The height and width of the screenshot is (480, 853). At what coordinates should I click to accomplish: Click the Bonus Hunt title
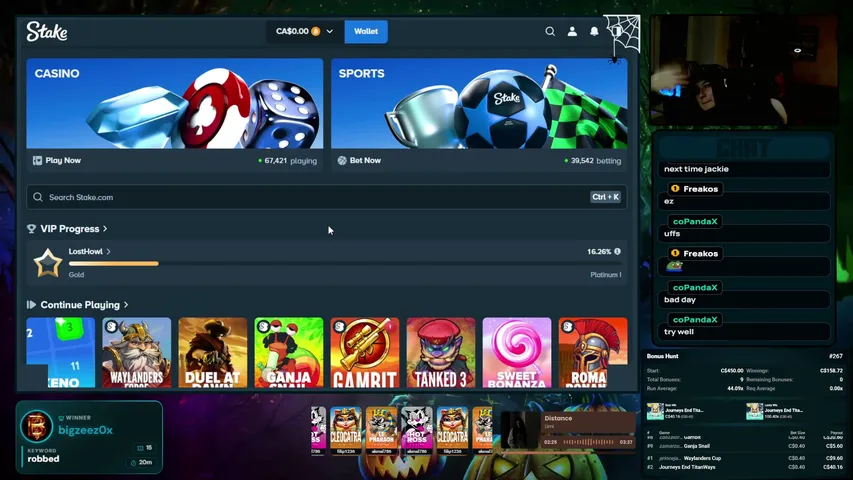pyautogui.click(x=663, y=356)
